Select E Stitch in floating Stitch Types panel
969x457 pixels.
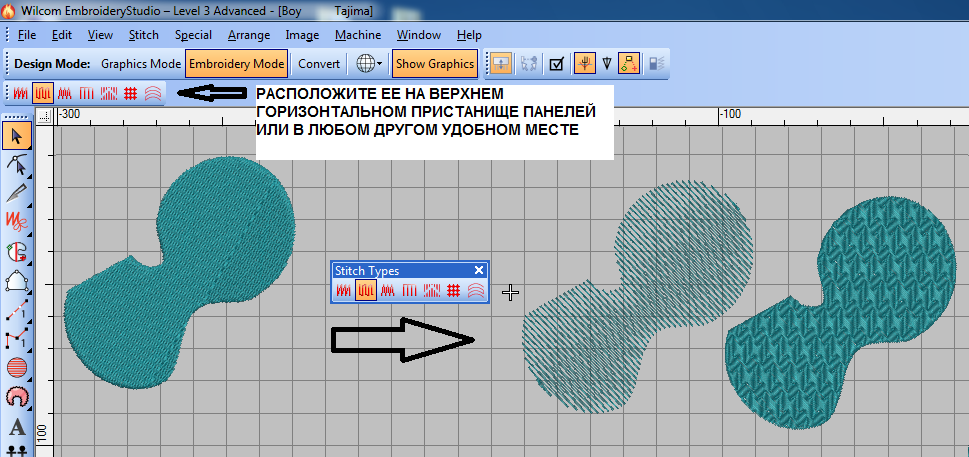point(409,290)
